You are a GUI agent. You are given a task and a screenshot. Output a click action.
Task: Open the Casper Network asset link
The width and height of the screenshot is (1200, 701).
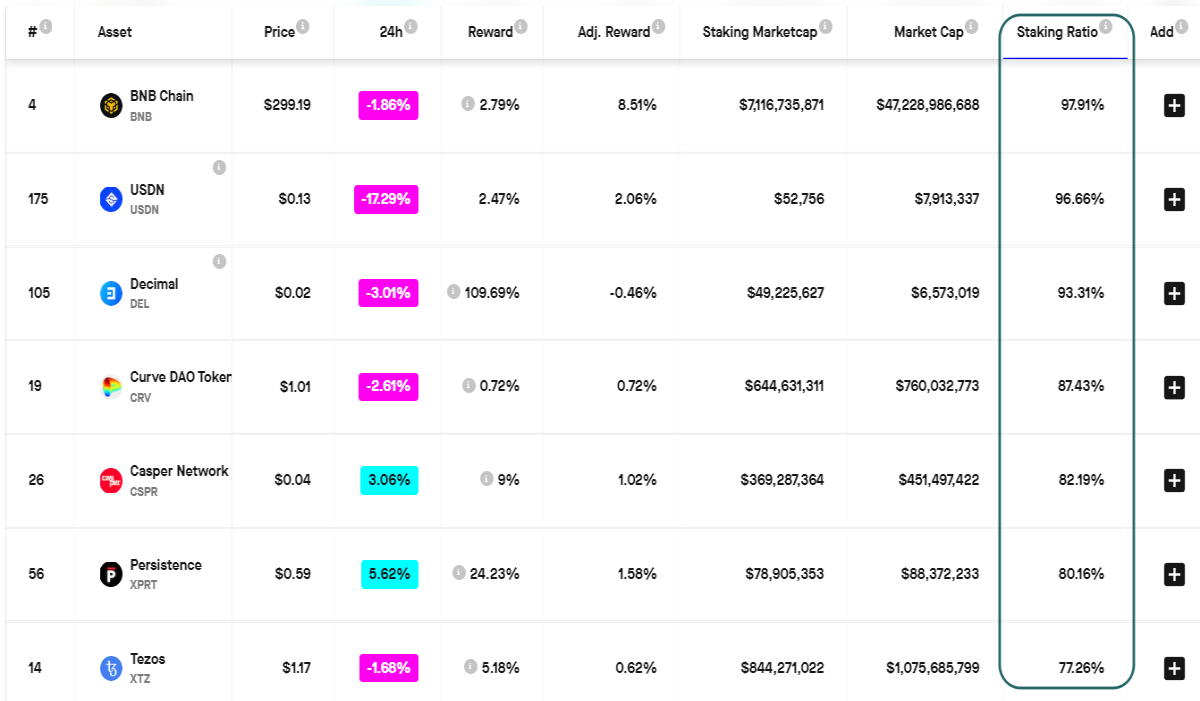click(179, 471)
